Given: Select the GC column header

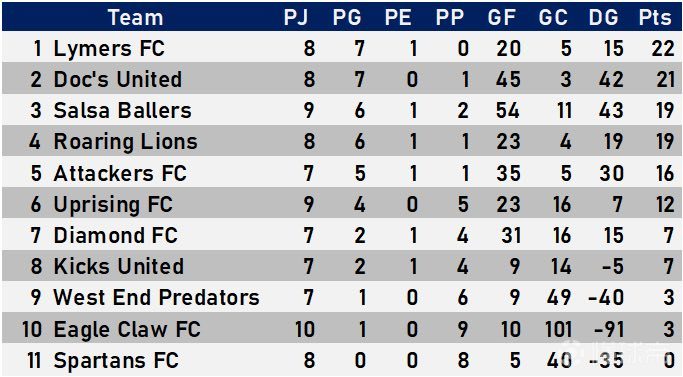Looking at the screenshot, I should pyautogui.click(x=553, y=18).
